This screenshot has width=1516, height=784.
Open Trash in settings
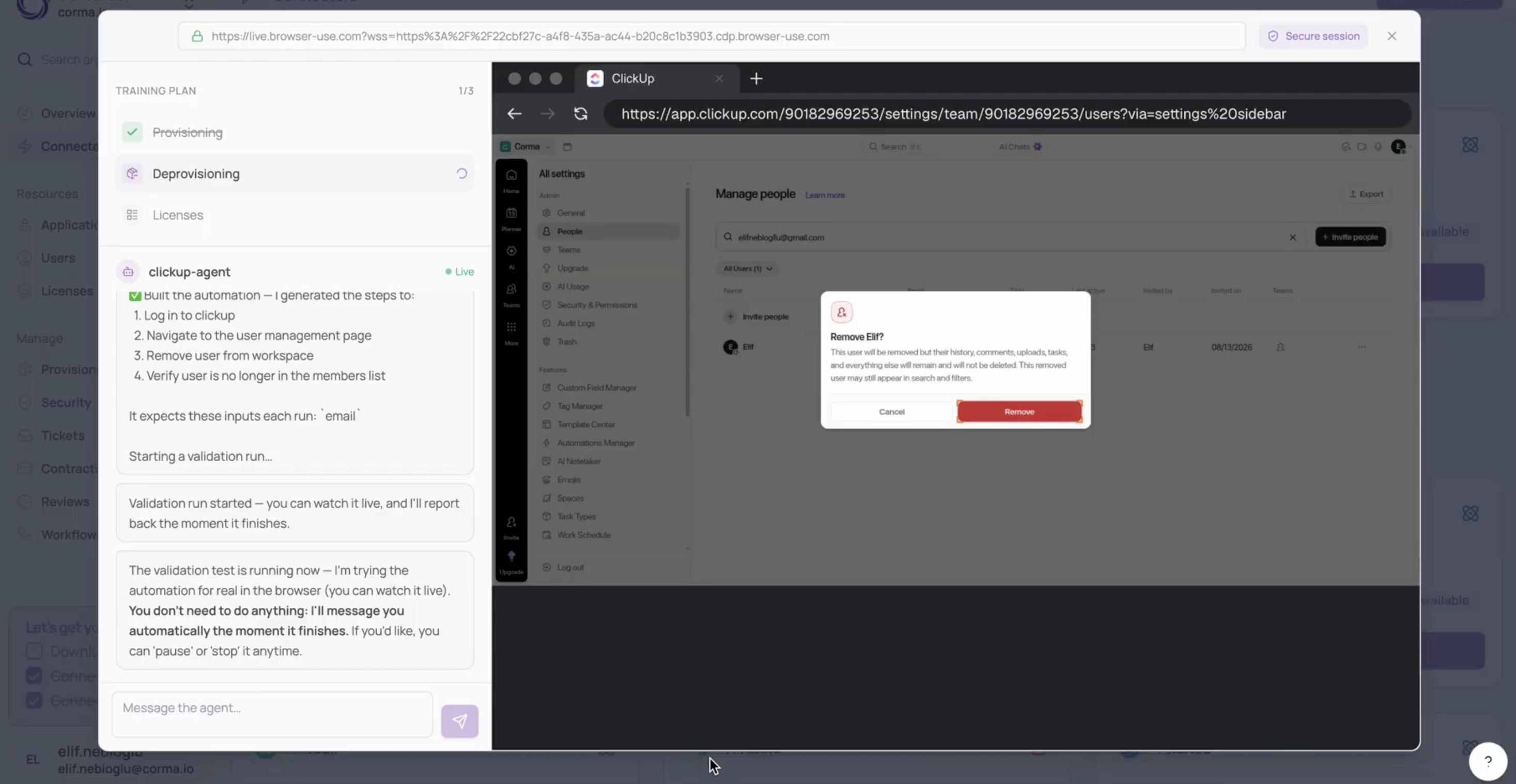tap(609, 341)
